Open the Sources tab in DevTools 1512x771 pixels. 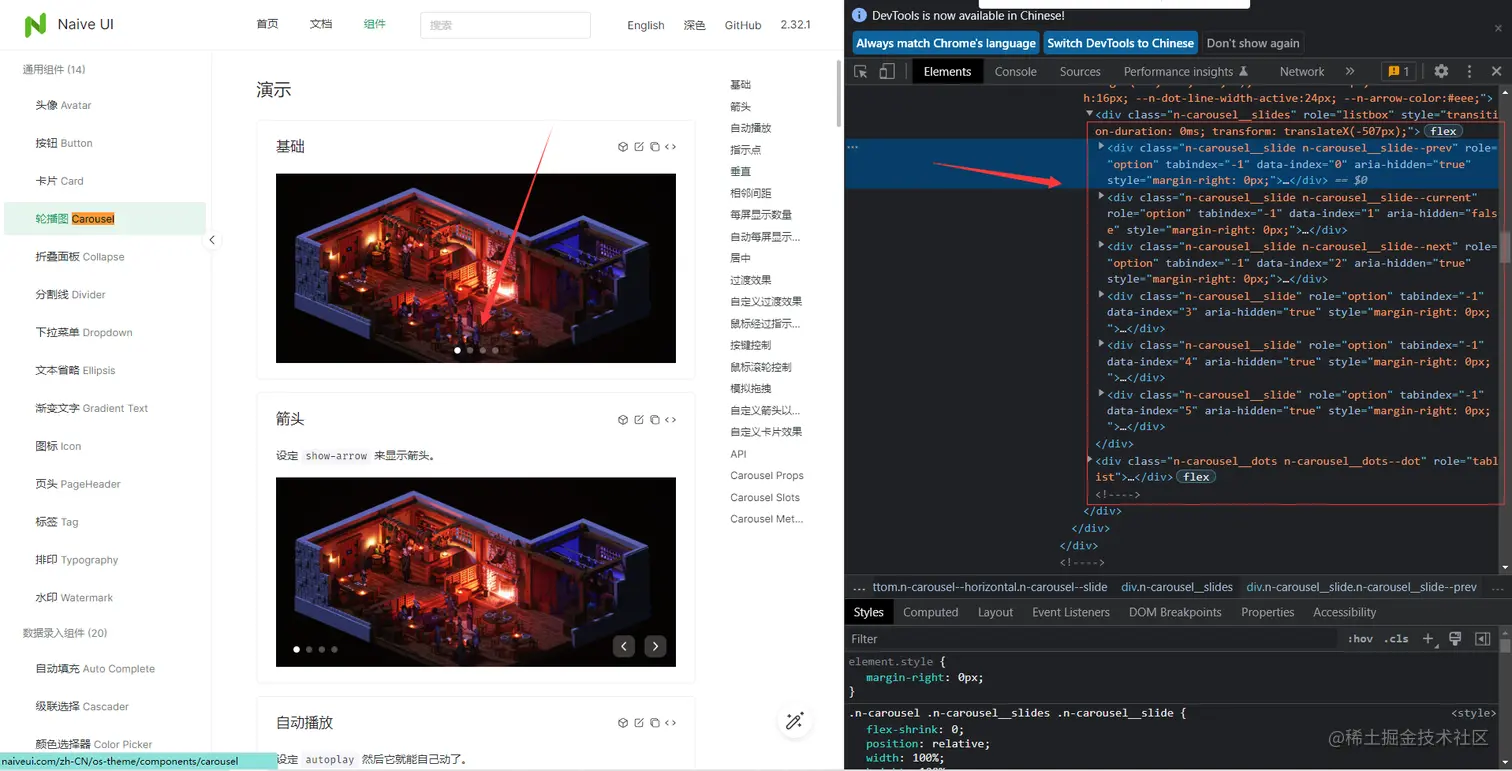tap(1080, 71)
